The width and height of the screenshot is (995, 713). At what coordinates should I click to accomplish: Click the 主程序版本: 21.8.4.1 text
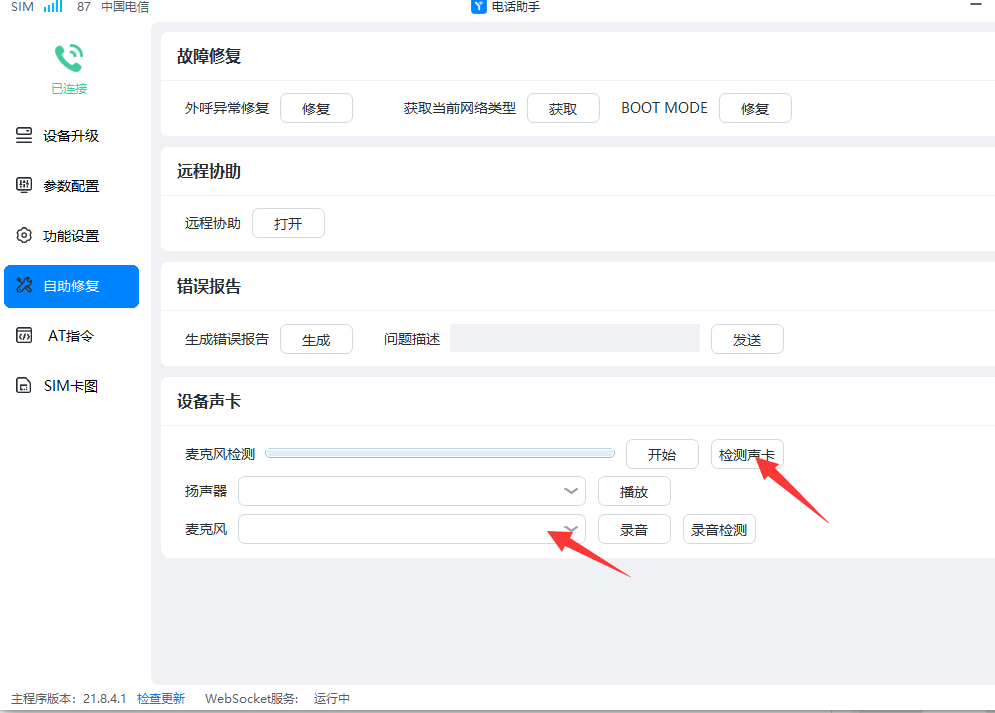(x=69, y=698)
